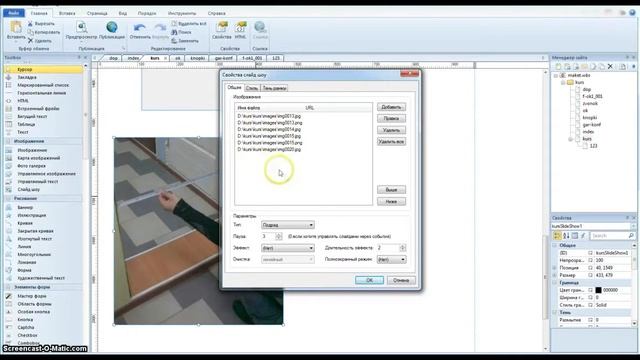Image resolution: width=640 pixels, height=360 pixels.
Task: Collapse the kuni folder node in site tree
Action: pyautogui.click(x=563, y=82)
